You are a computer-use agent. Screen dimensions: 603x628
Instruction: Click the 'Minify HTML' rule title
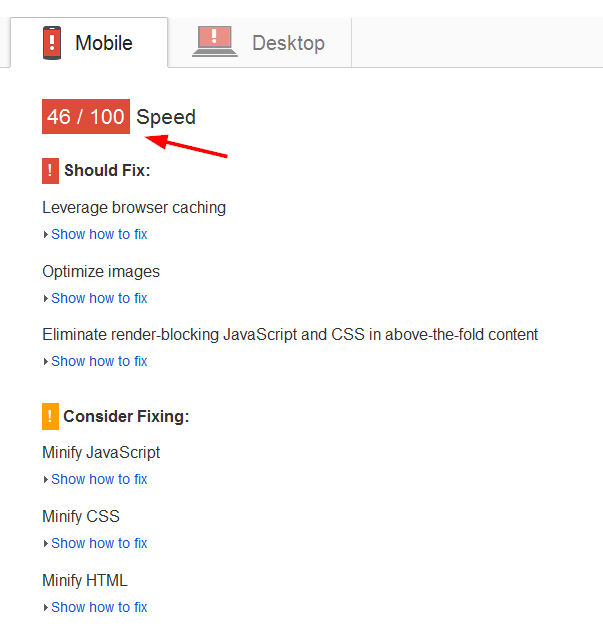click(x=85, y=580)
